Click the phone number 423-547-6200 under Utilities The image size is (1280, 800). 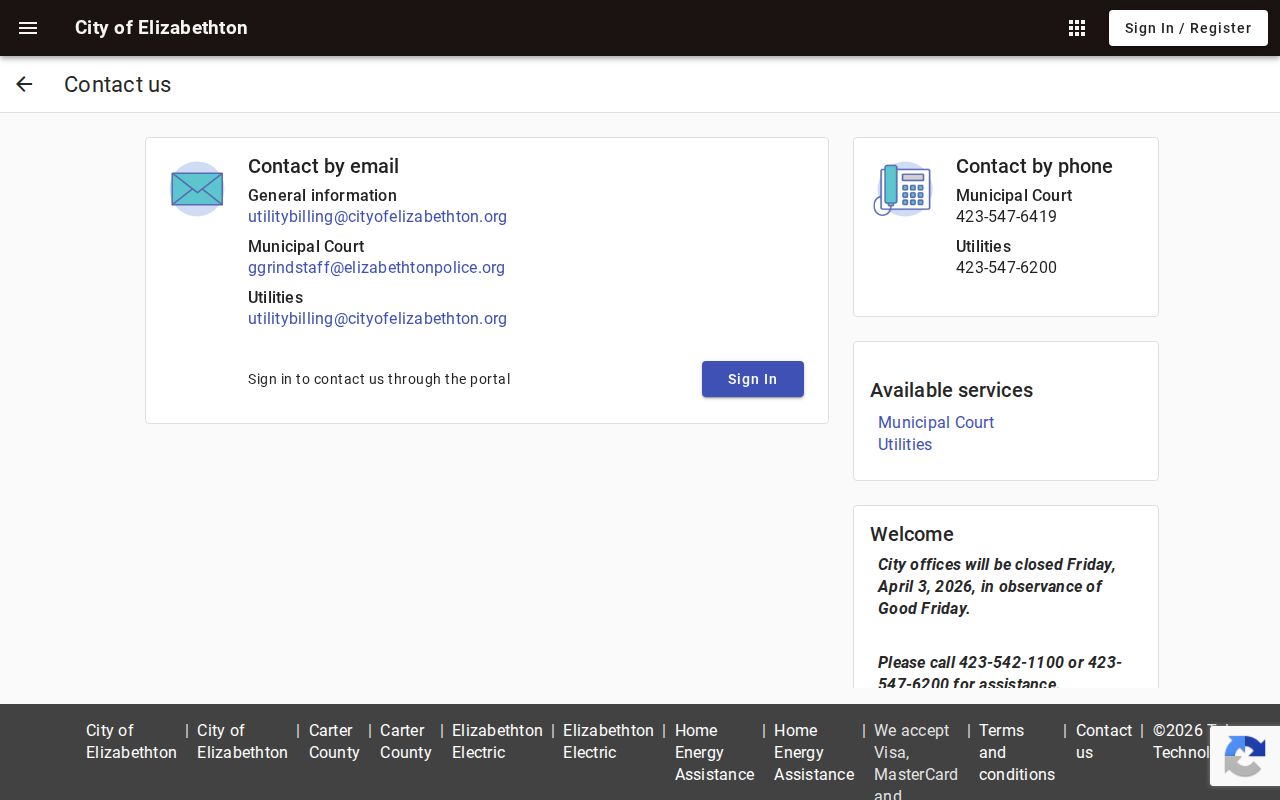click(x=1006, y=267)
